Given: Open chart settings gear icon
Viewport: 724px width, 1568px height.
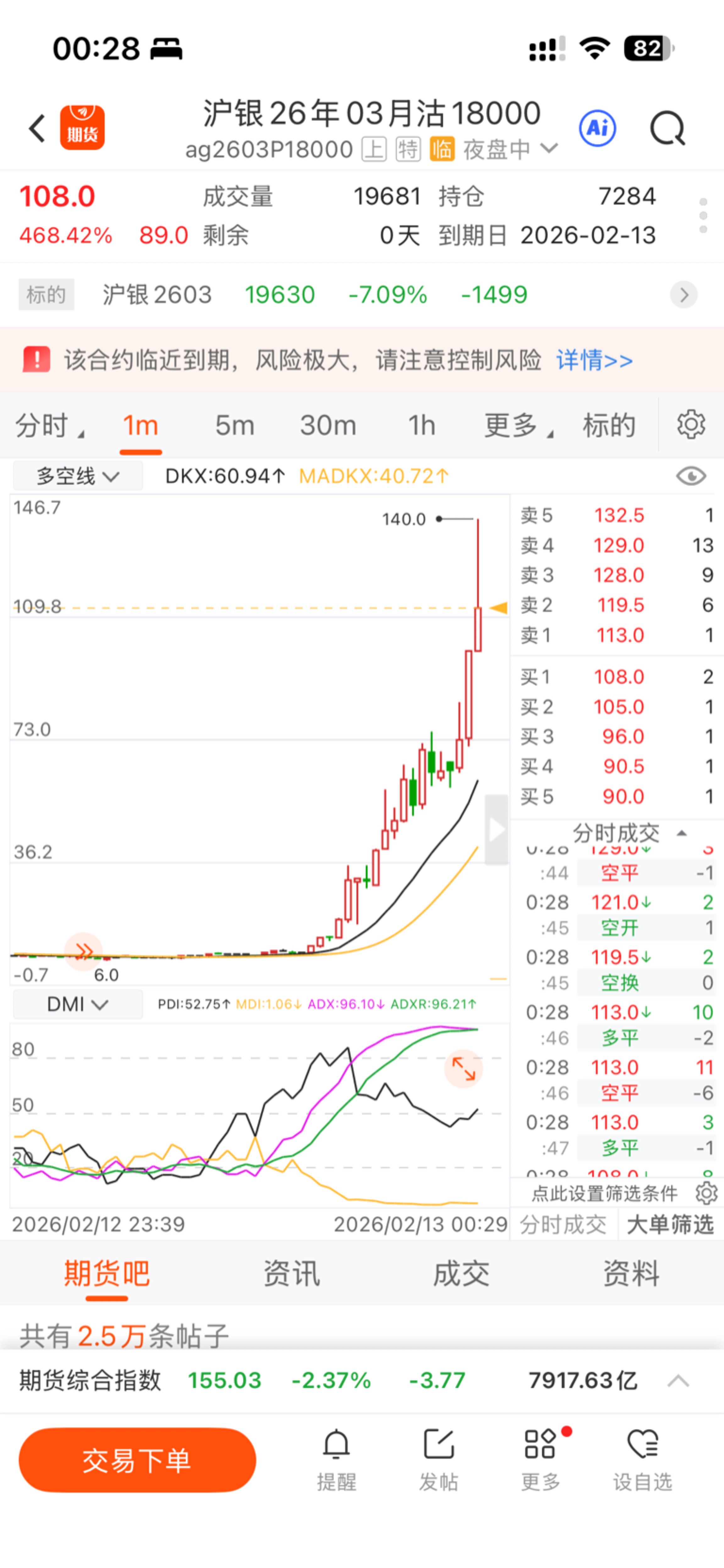Looking at the screenshot, I should 691,425.
